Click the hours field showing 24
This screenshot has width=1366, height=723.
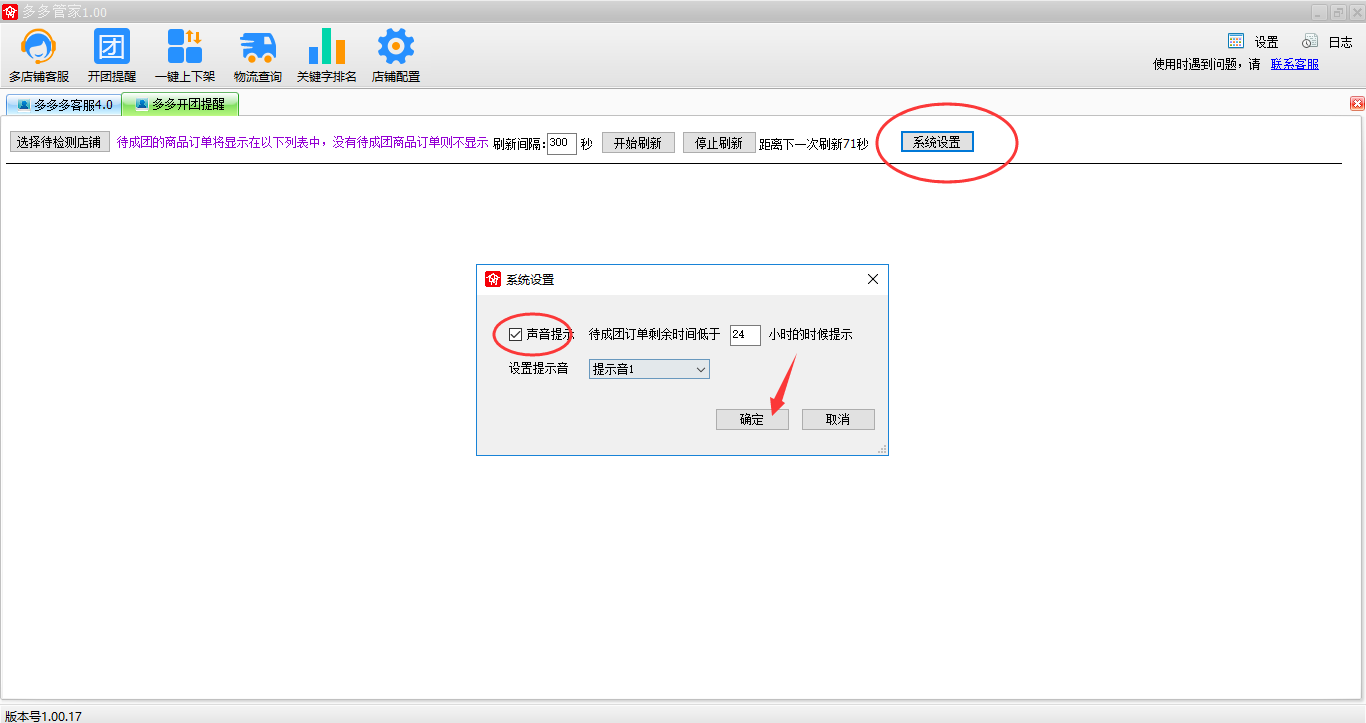click(x=745, y=335)
